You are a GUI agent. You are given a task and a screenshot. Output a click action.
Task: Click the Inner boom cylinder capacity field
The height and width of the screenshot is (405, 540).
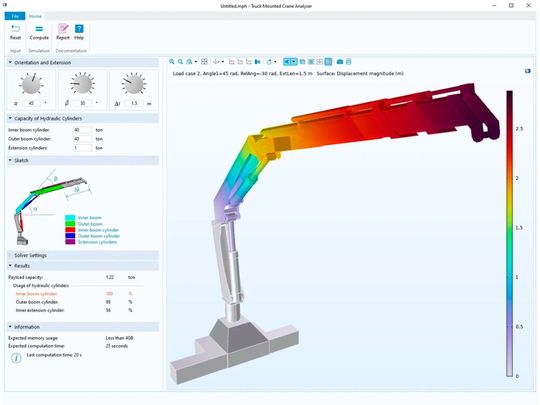[x=83, y=130]
